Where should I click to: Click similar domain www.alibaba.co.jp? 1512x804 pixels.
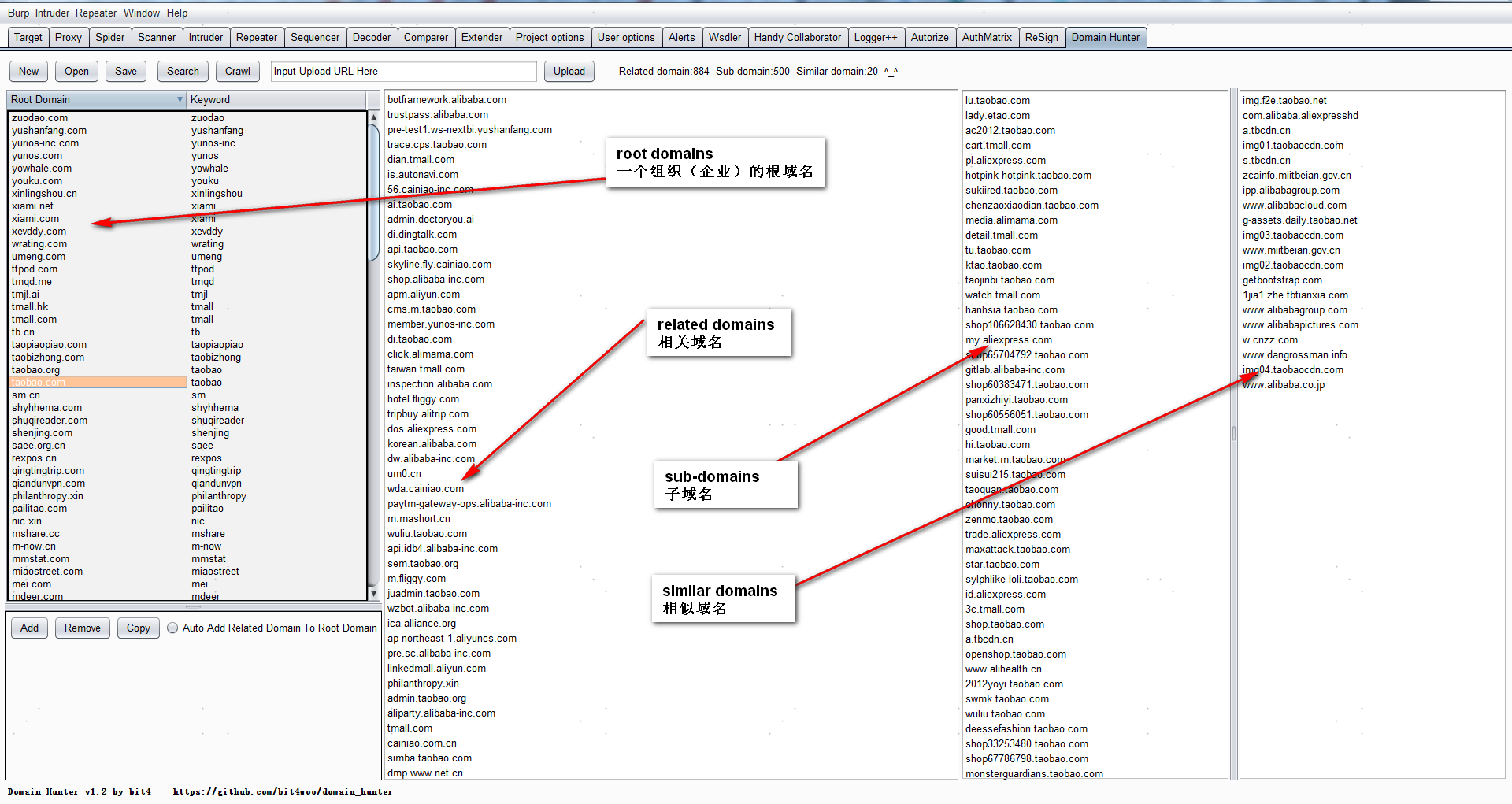1284,385
